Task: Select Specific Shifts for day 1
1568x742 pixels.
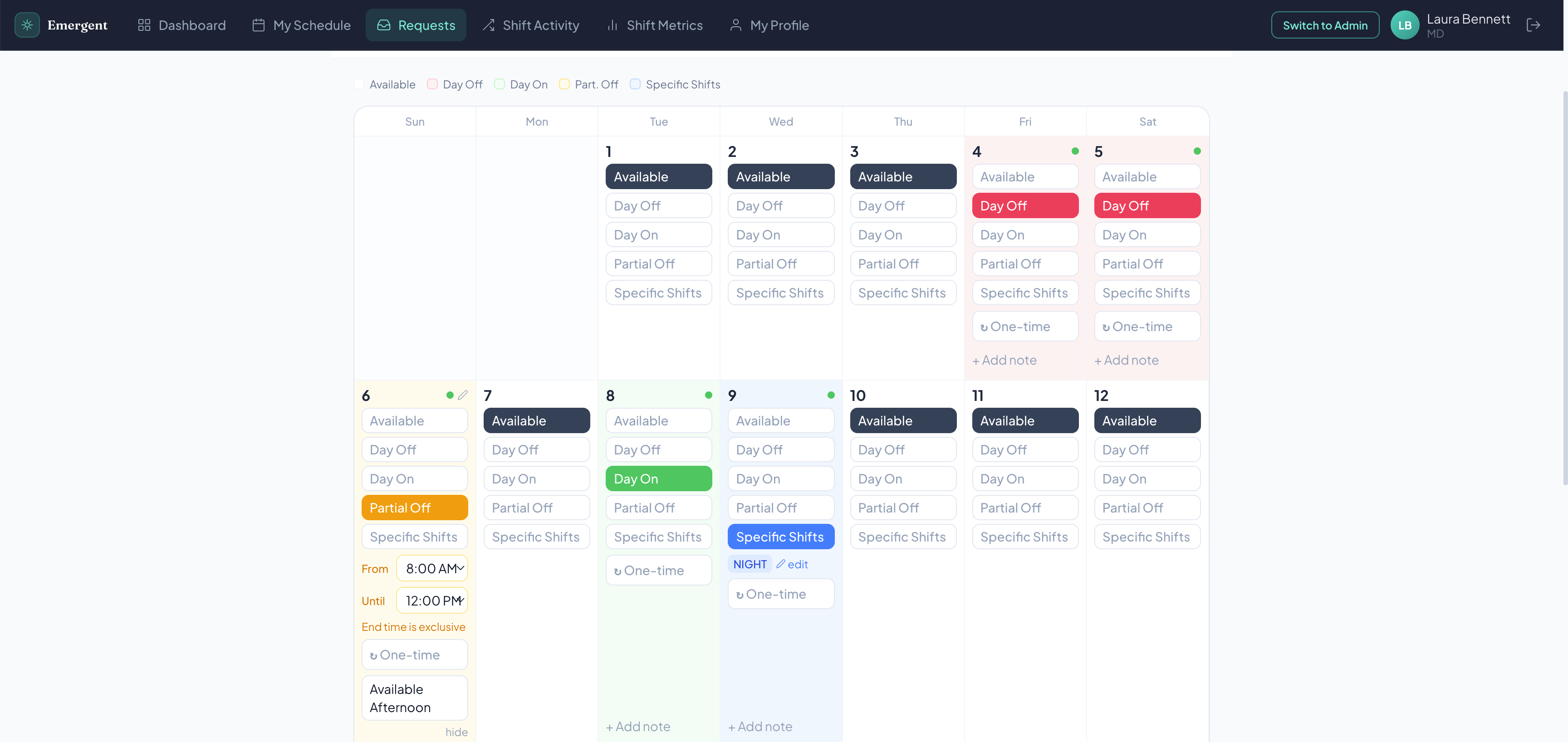Action: coord(659,293)
